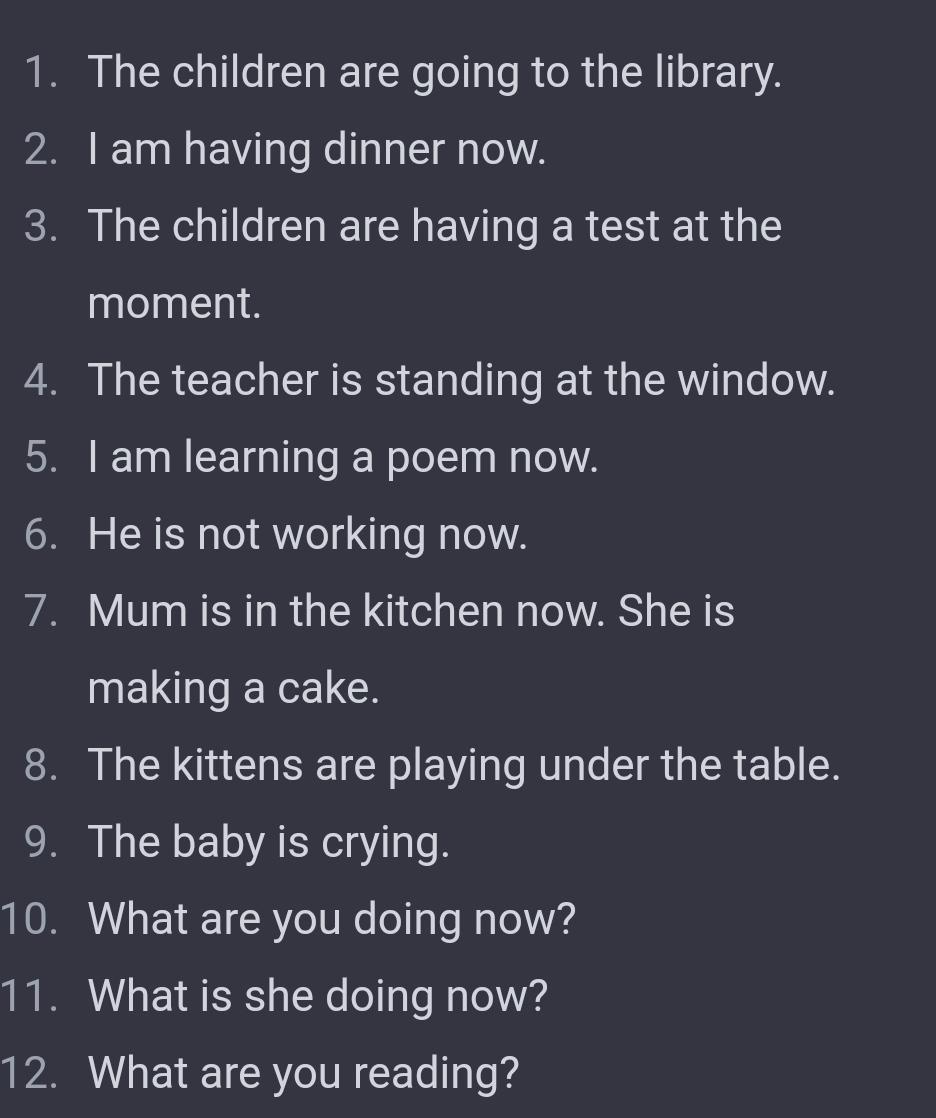Select the question 'What is she doing now?'
936x1118 pixels.
(x=318, y=996)
